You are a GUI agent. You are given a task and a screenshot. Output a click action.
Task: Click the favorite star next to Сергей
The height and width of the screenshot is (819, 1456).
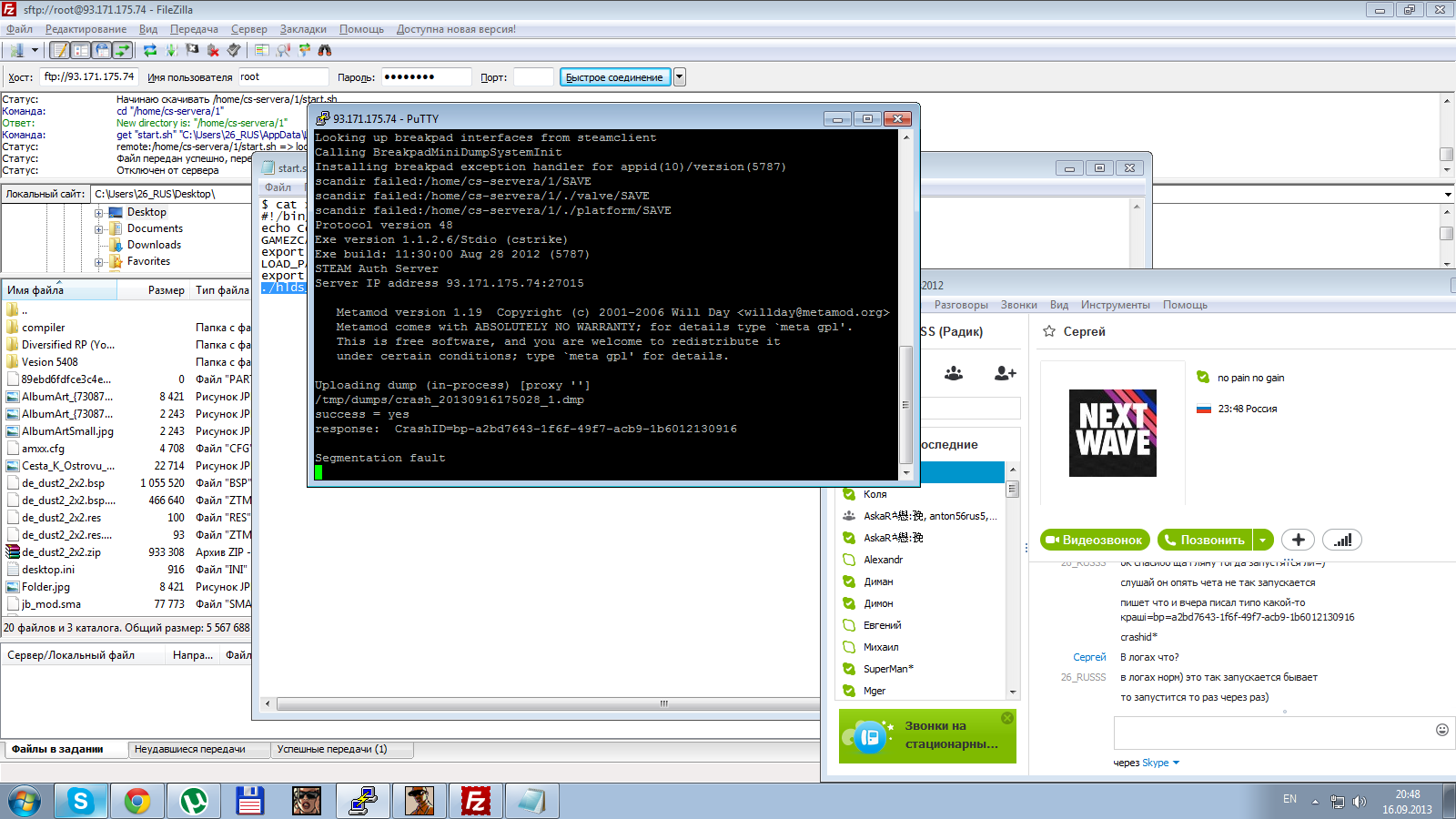1049,331
